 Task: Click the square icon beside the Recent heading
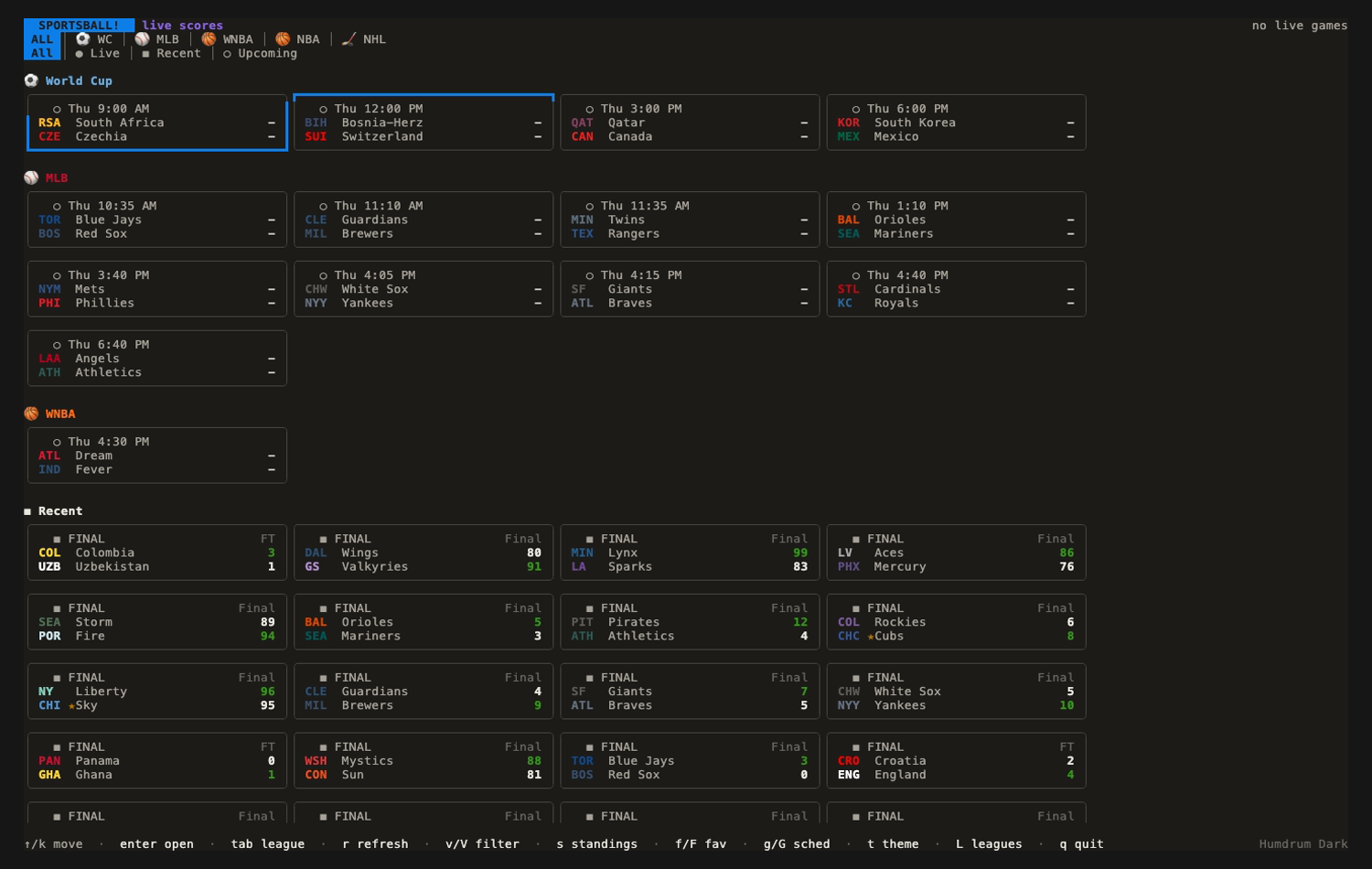pos(27,511)
